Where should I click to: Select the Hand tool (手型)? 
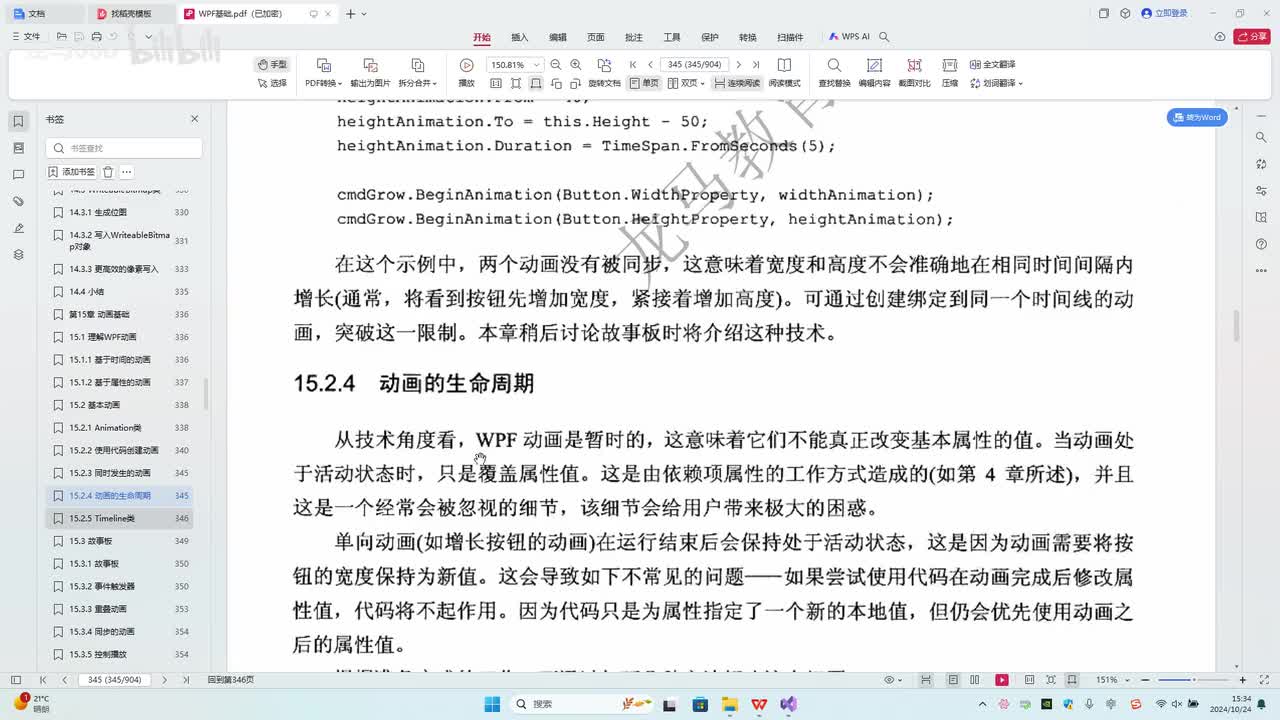coord(272,64)
